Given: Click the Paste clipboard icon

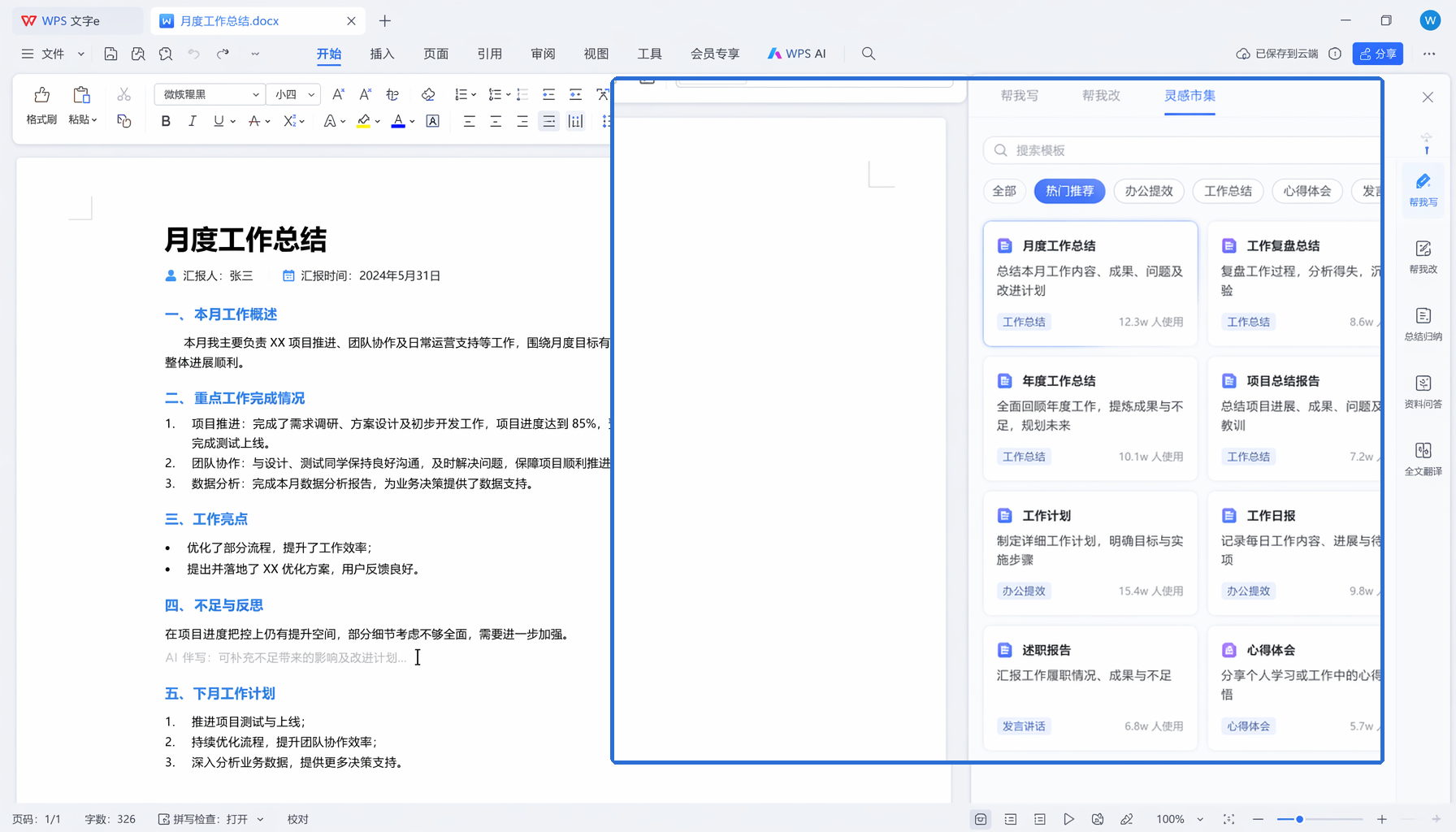Looking at the screenshot, I should (x=81, y=95).
